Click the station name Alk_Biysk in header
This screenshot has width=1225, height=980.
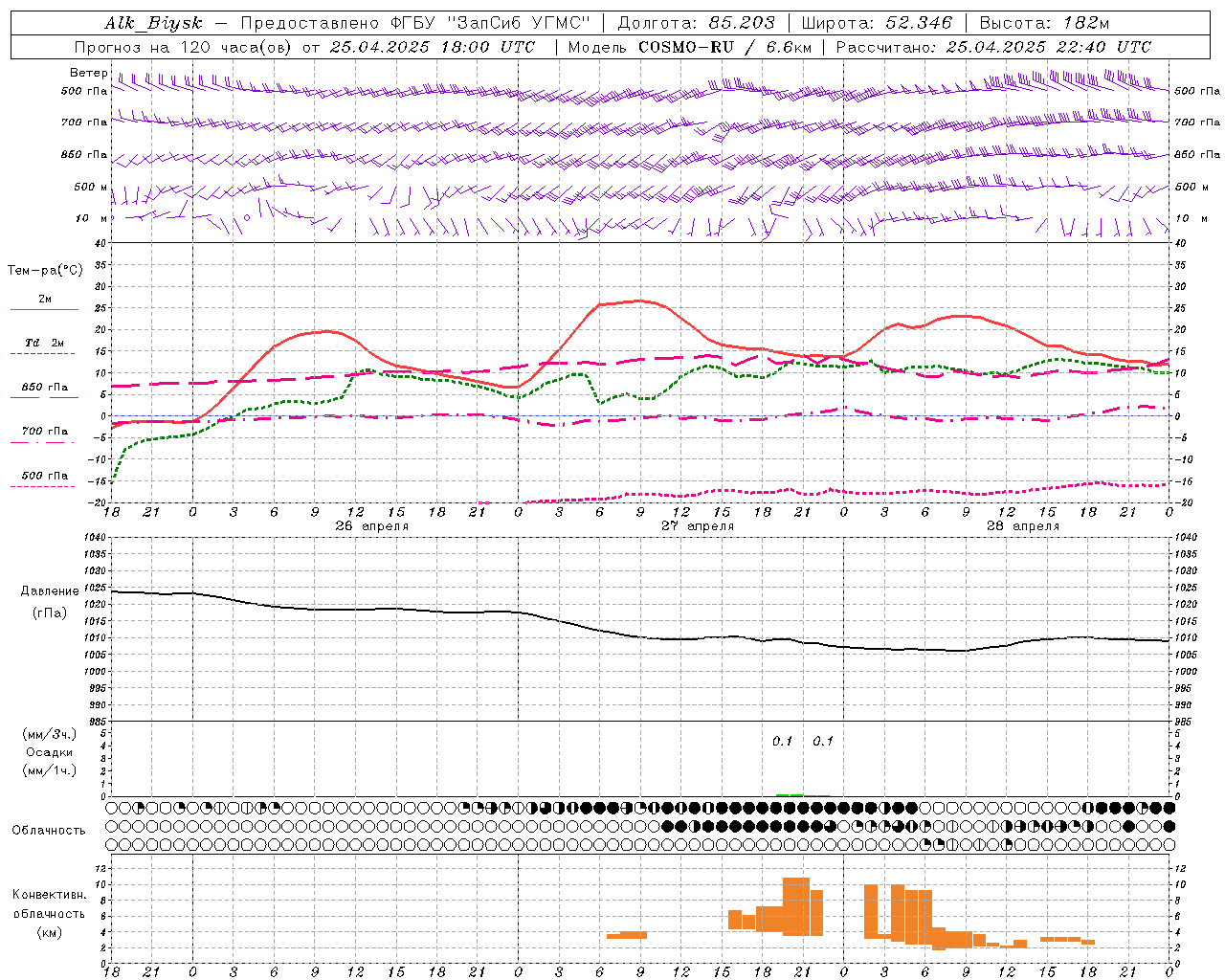click(153, 24)
